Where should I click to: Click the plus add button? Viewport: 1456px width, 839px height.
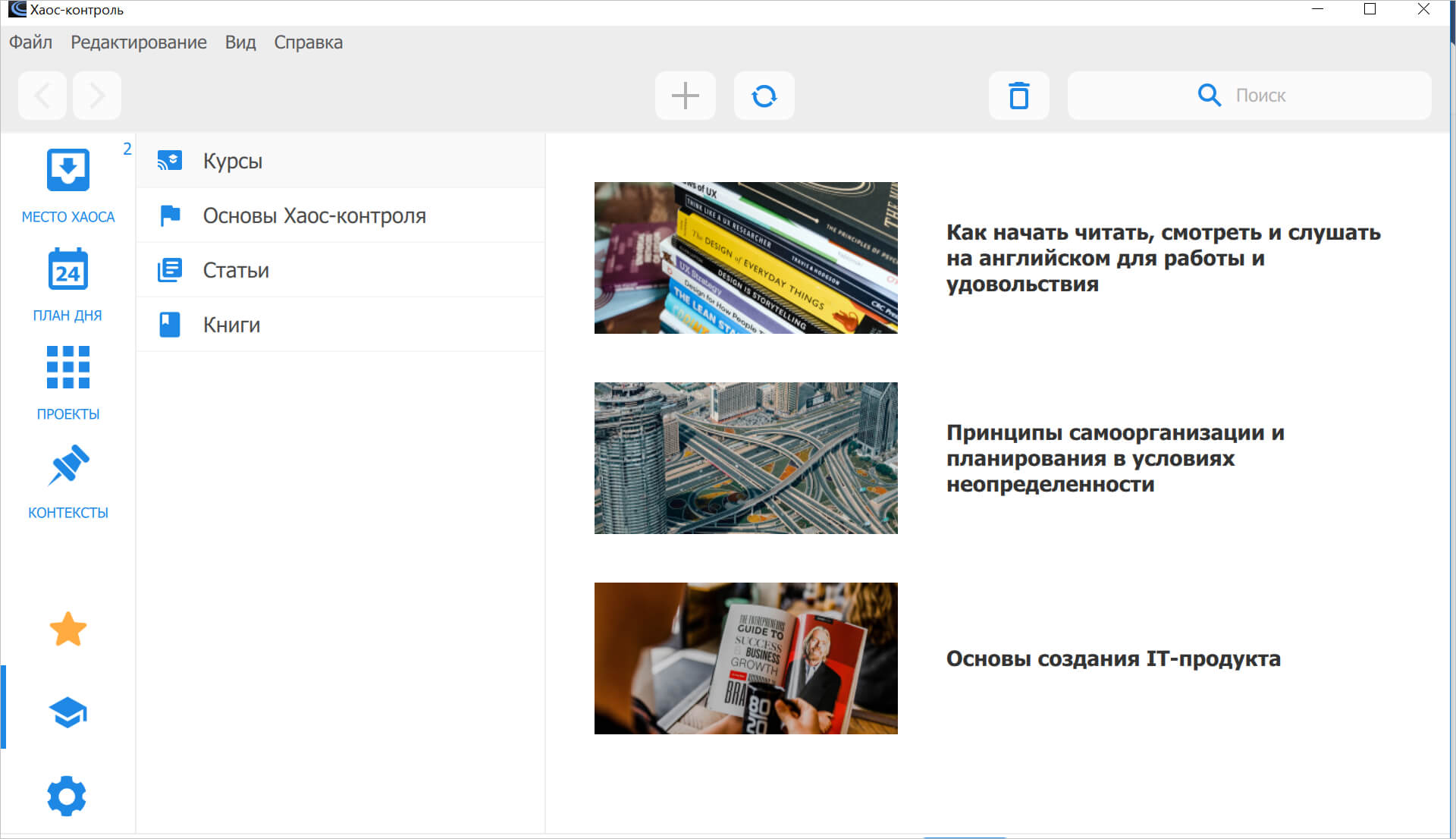686,96
